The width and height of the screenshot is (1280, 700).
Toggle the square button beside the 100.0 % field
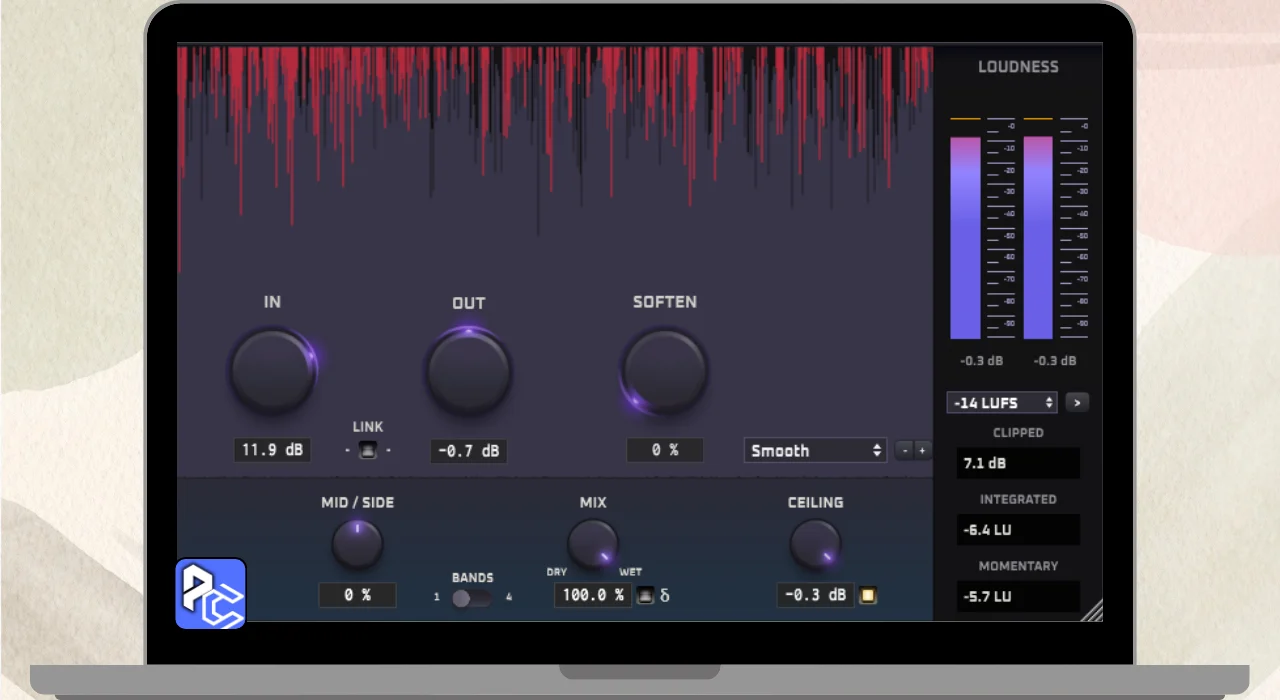(645, 596)
